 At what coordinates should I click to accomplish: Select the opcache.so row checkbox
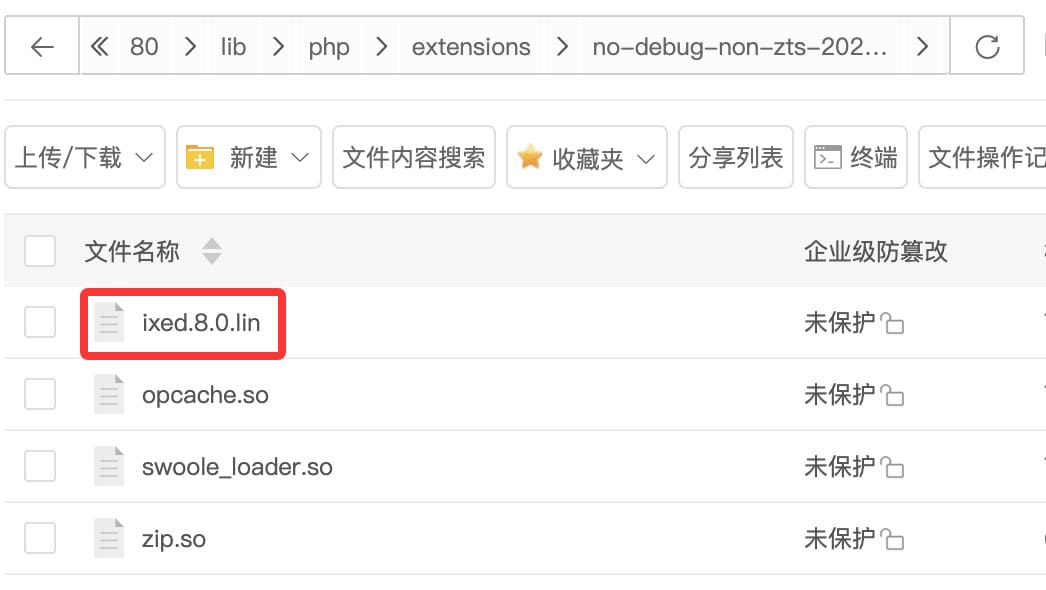pos(40,395)
